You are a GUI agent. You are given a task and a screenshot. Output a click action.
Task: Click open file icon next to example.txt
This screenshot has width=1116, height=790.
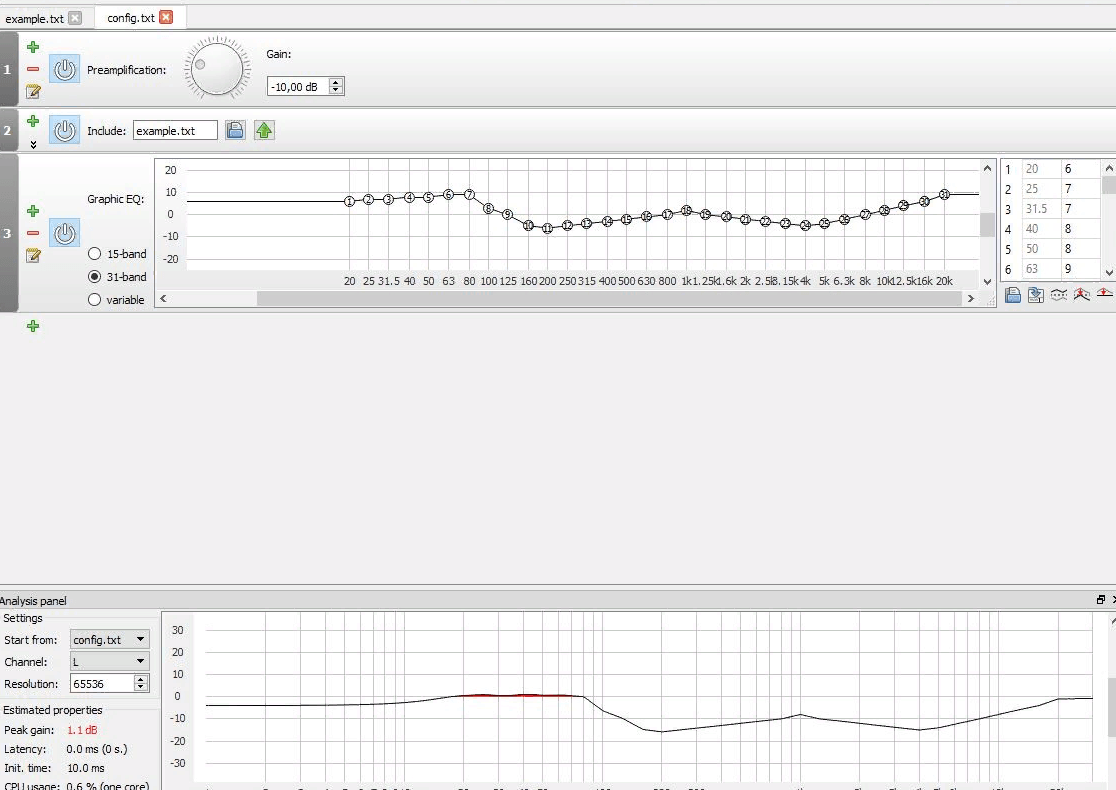coord(235,130)
